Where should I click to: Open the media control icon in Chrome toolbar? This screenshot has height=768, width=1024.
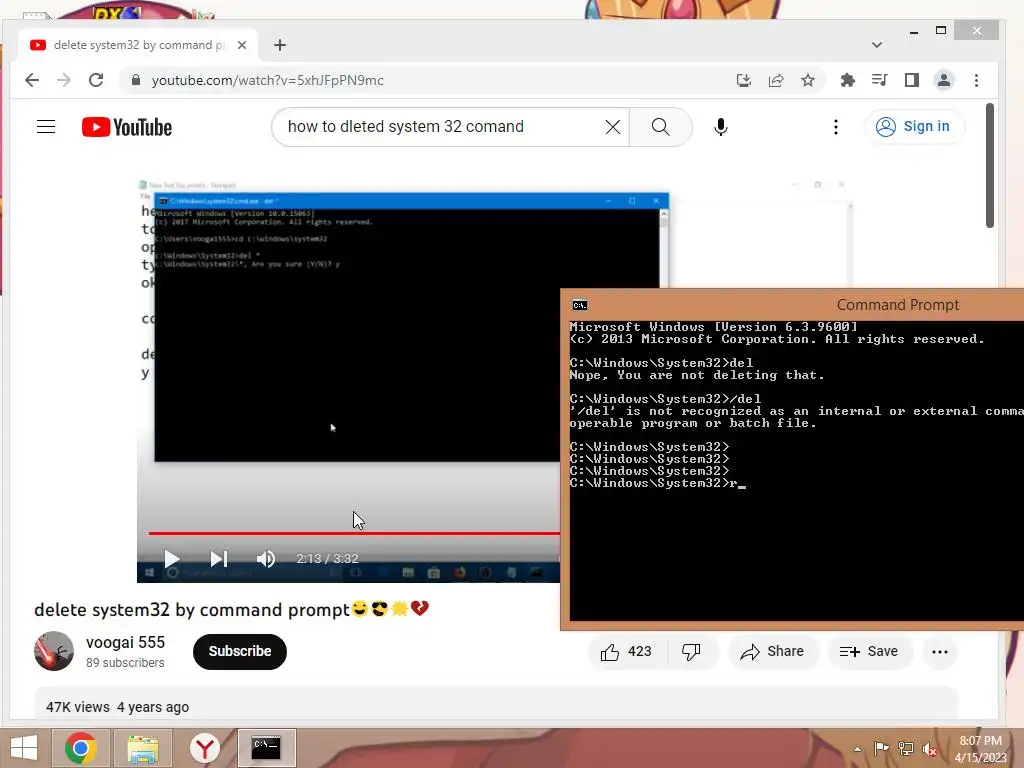[x=880, y=80]
